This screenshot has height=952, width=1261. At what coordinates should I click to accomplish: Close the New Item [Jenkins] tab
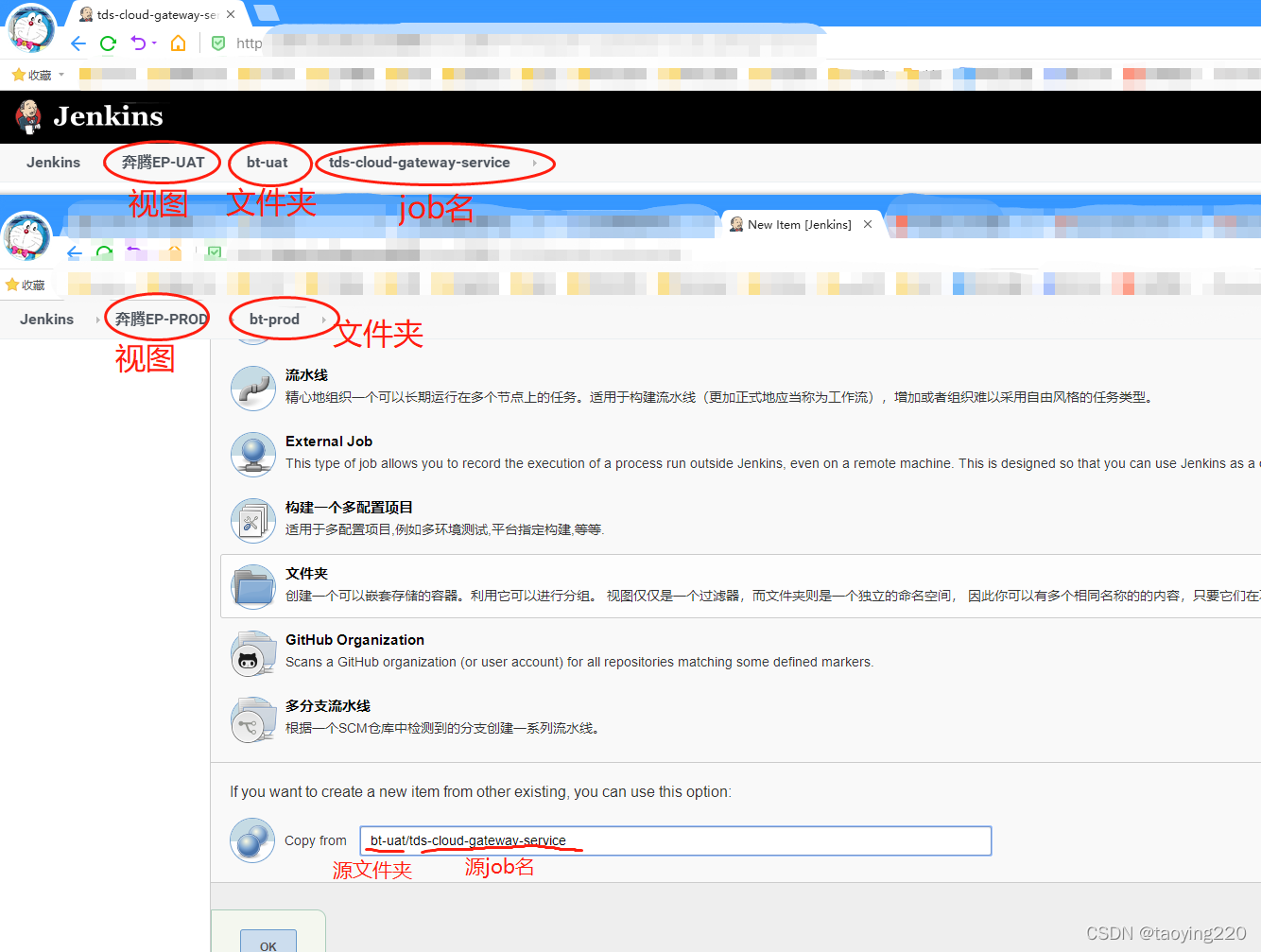click(x=868, y=224)
